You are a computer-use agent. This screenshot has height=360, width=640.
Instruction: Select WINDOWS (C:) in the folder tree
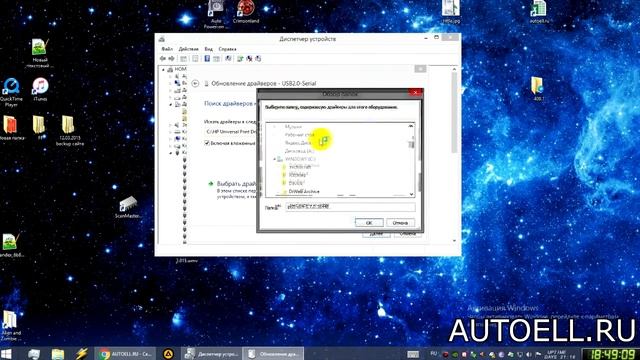click(x=300, y=159)
